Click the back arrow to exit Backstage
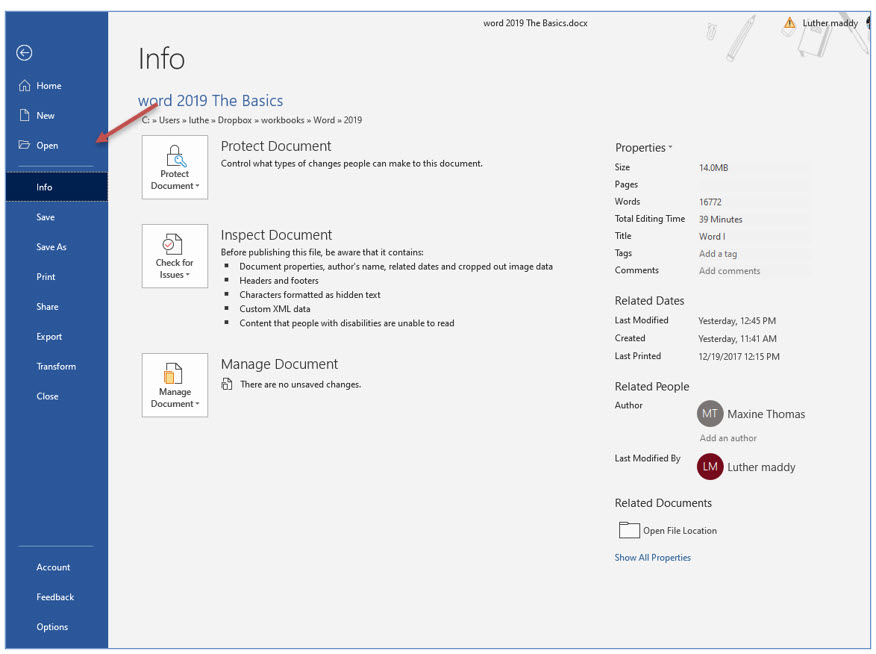876x654 pixels. (24, 52)
